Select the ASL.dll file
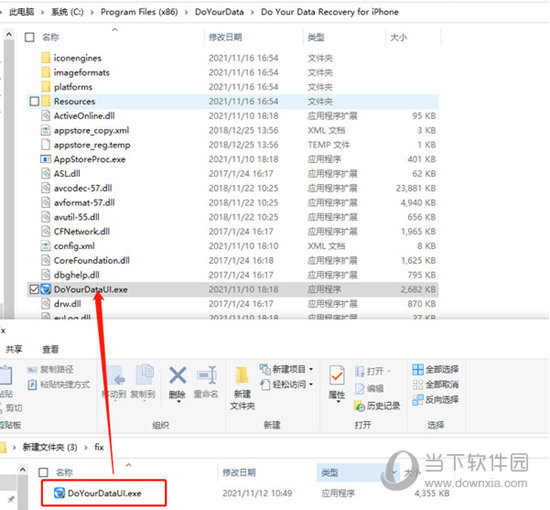Viewport: 550px width, 510px height. click(233, 173)
